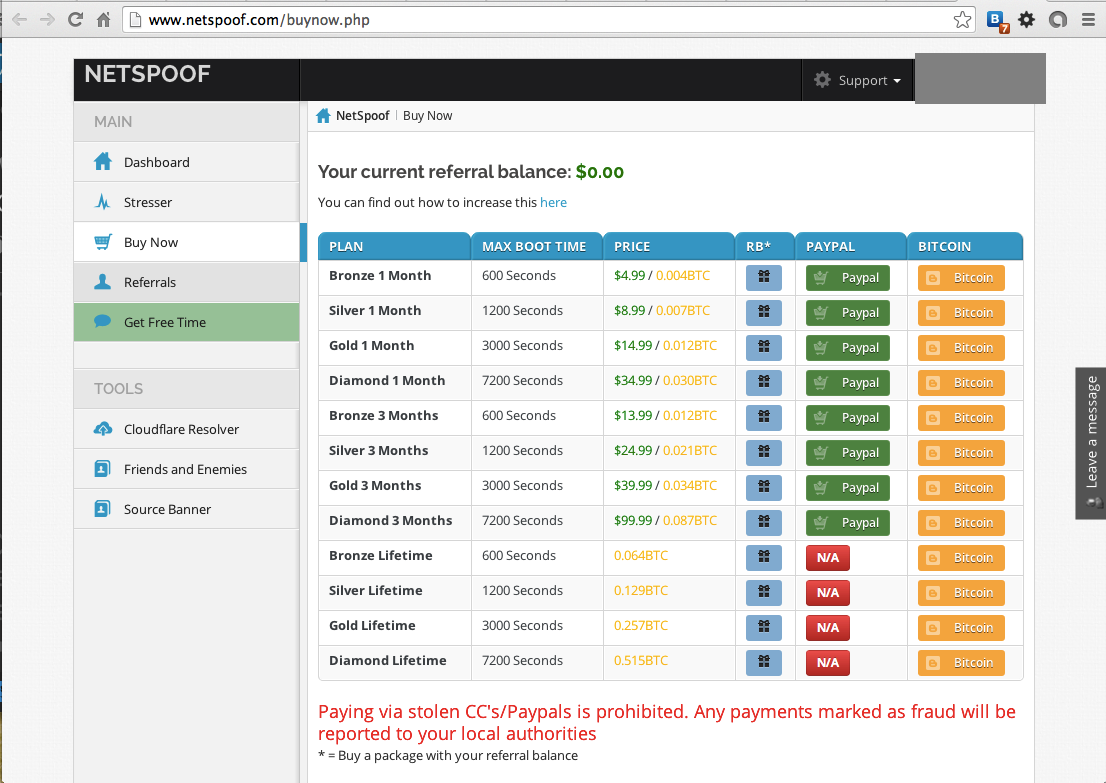Pay Silver Lifetime with Bitcoin
Screen dimensions: 1106x783
coord(961,593)
